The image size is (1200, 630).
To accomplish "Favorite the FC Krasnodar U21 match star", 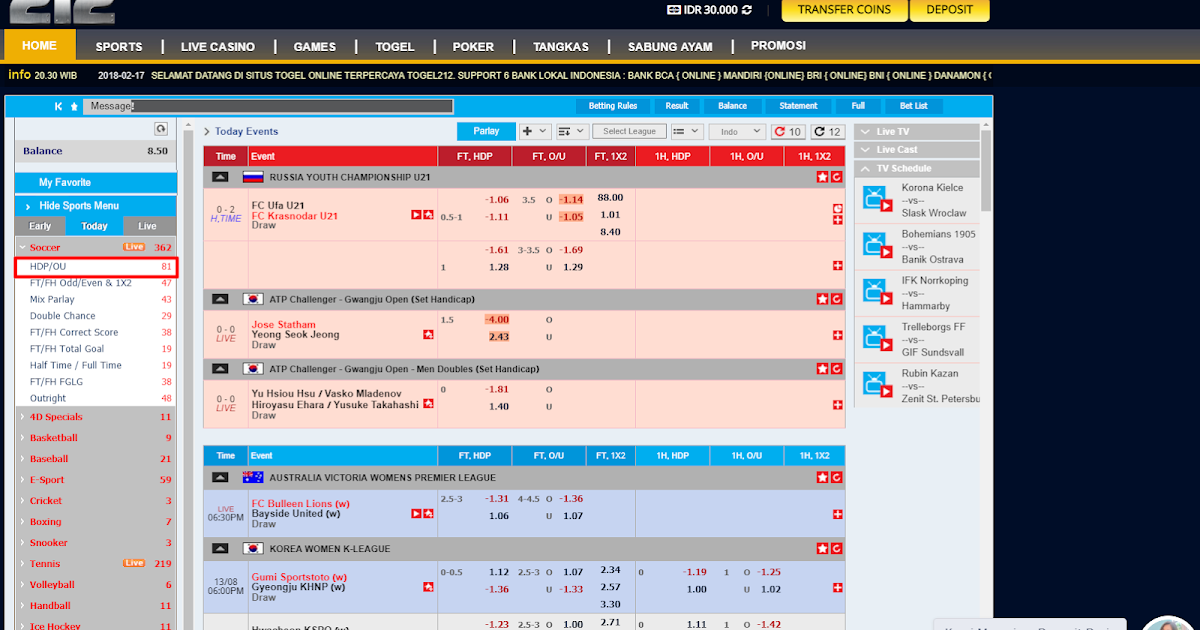I will (x=427, y=215).
